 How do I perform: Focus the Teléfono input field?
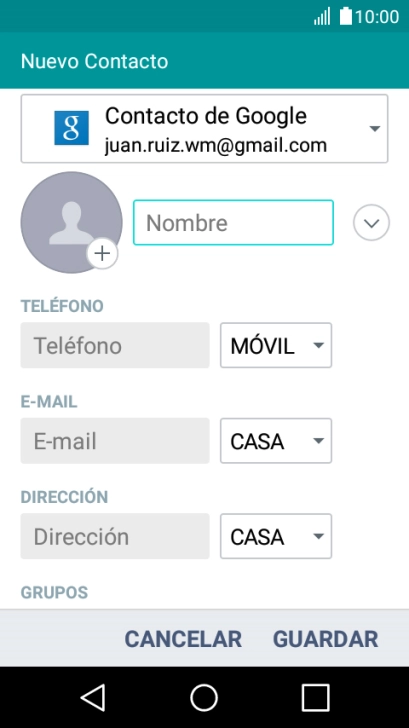pos(115,345)
